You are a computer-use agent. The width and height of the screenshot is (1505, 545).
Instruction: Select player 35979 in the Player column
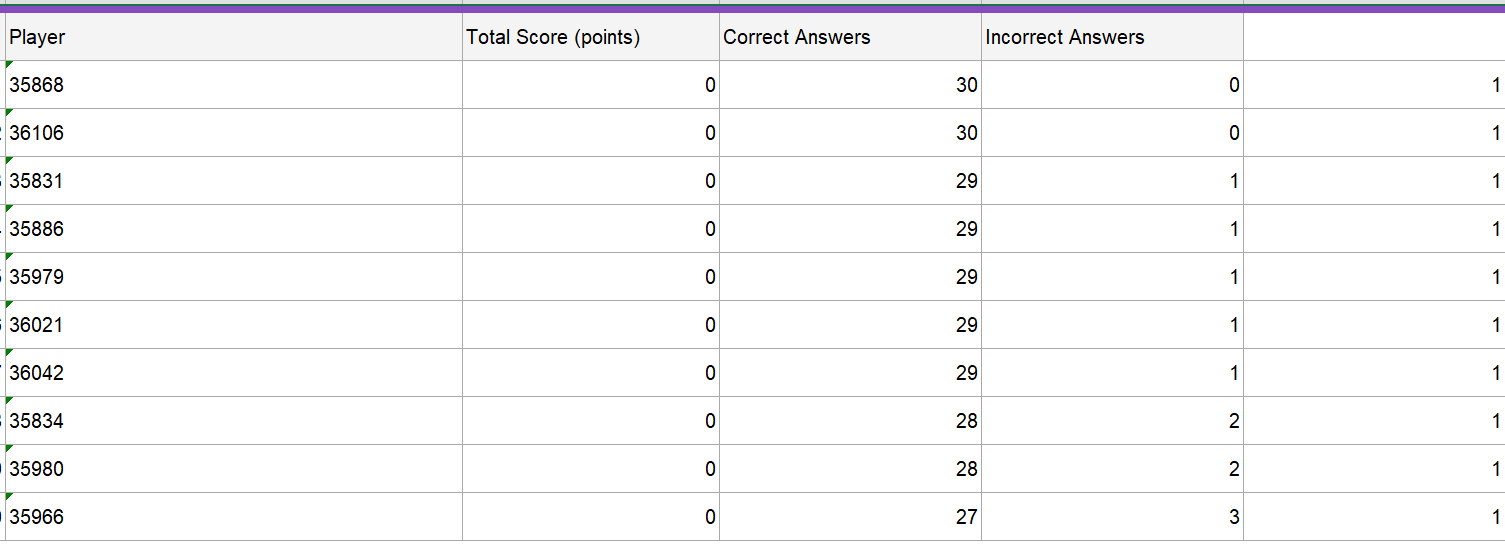(233, 277)
